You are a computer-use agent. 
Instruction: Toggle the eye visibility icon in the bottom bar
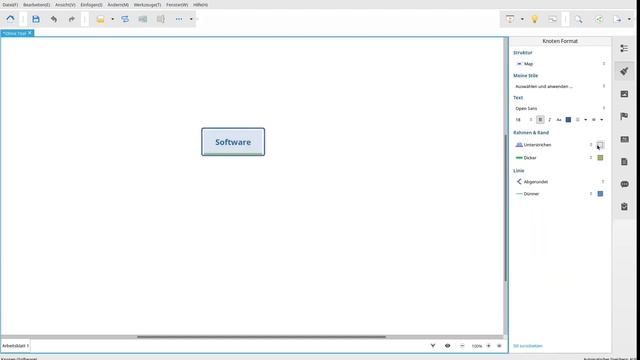point(447,346)
